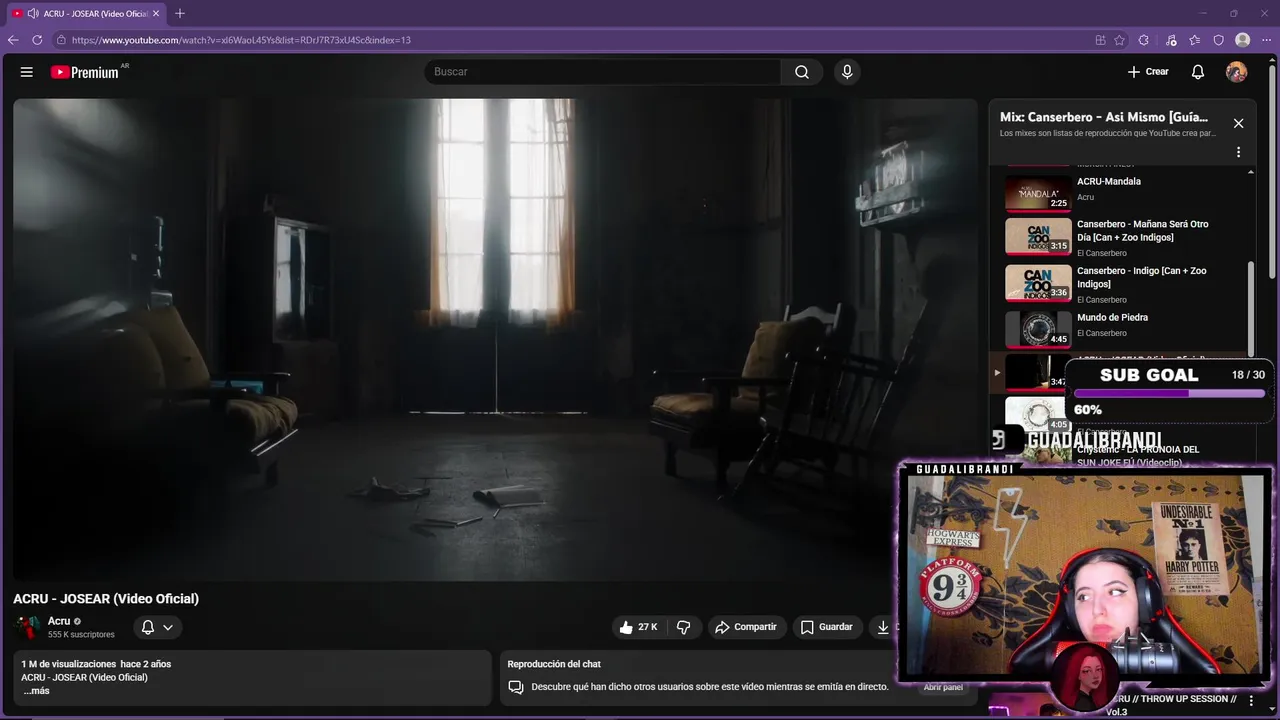This screenshot has height=720, width=1280.
Task: Expand the description with ...más
Action: click(36, 691)
